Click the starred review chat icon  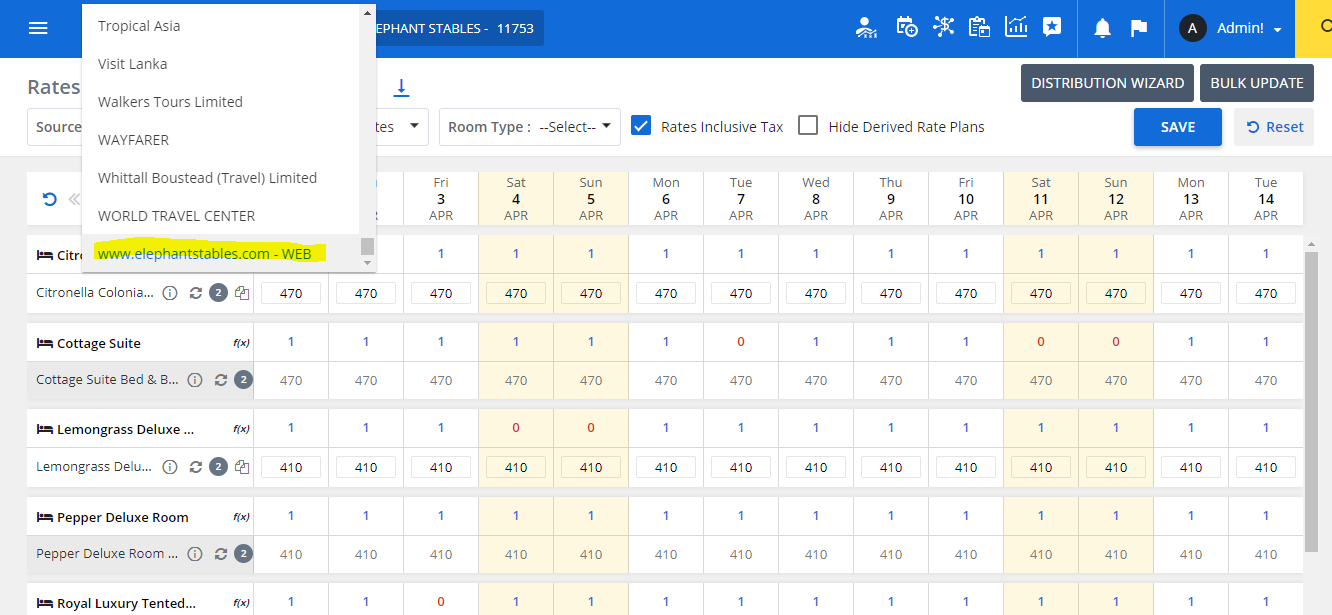pyautogui.click(x=1051, y=27)
